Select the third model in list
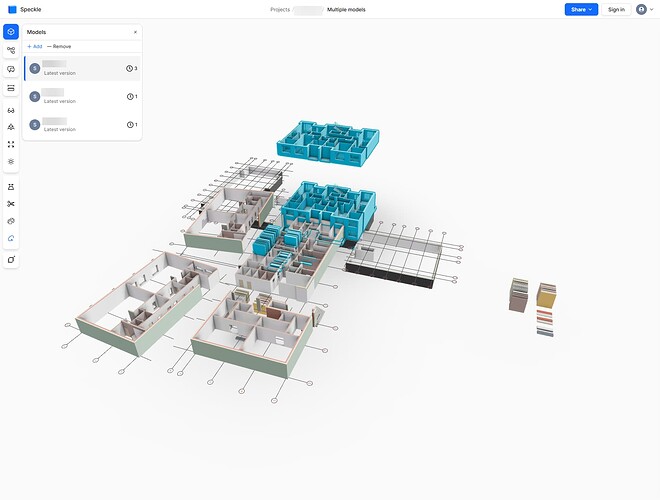The height and width of the screenshot is (500, 660). [75, 125]
